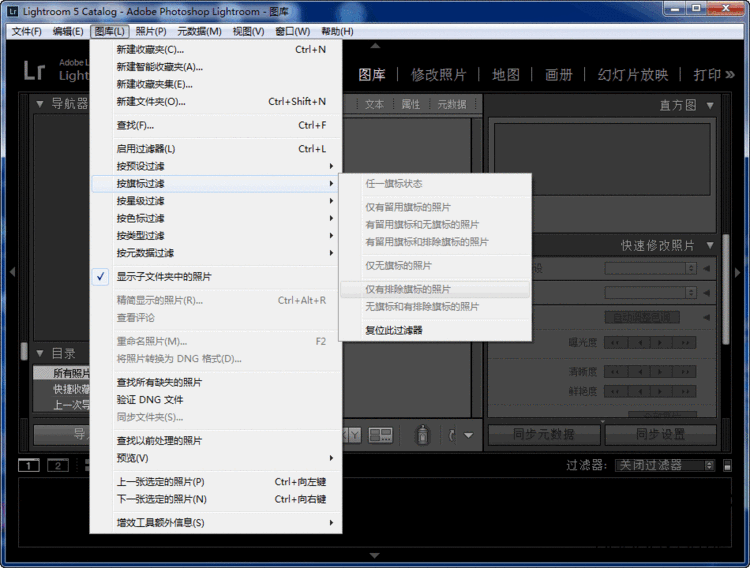Expand 按星级过滤 submenu
Viewport: 750px width, 568px height.
[216, 201]
